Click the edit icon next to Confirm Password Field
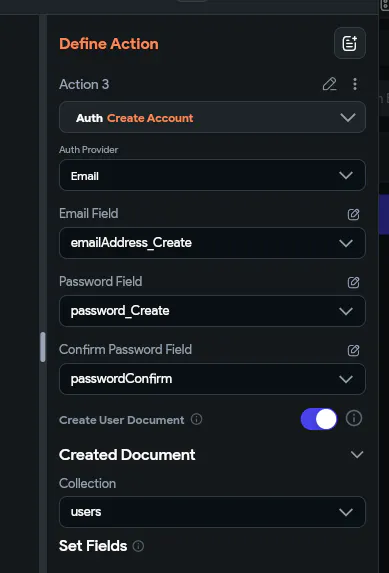Screen dimensions: 389x573 353,350
